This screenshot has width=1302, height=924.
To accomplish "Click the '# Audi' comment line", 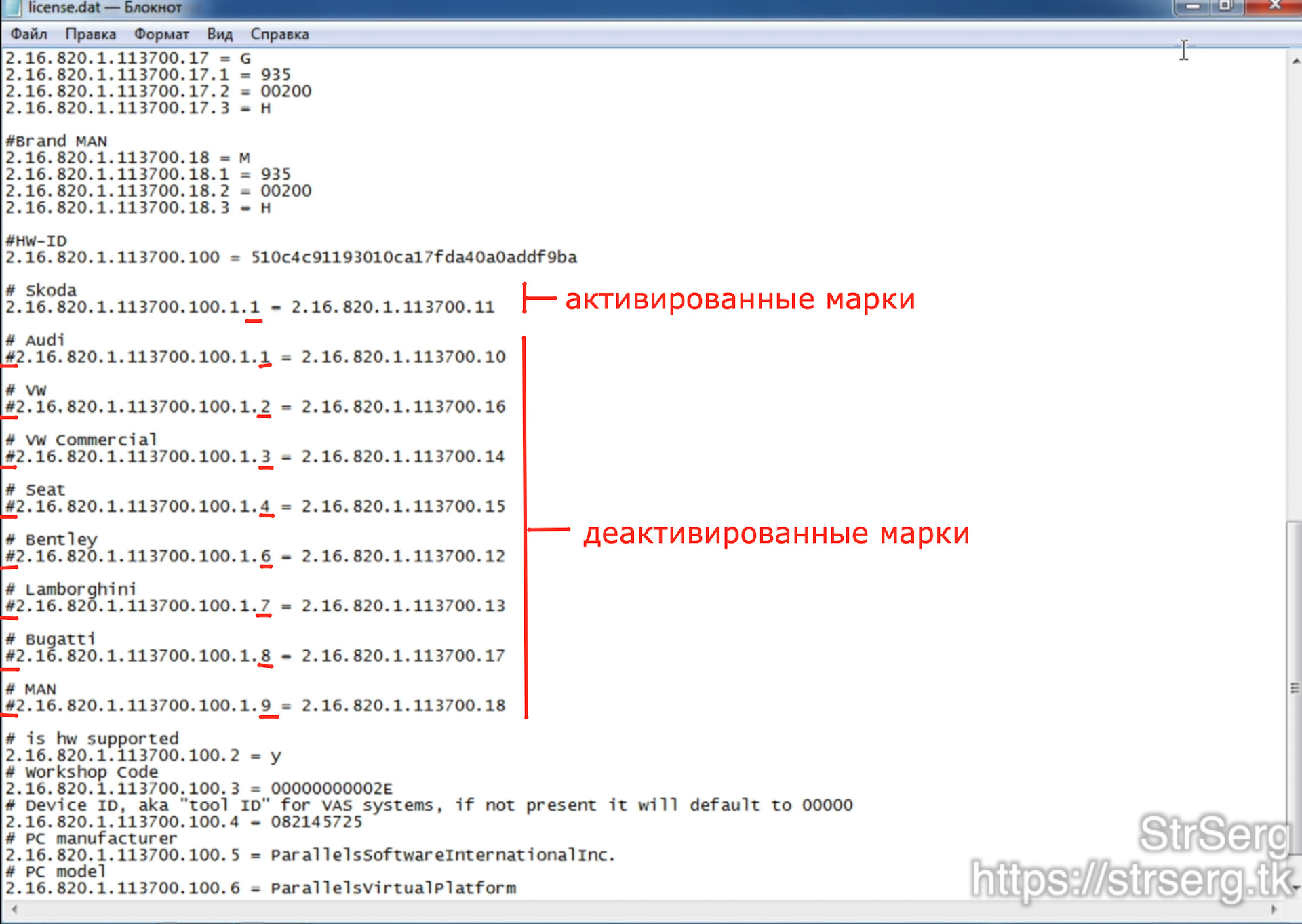I will point(35,340).
